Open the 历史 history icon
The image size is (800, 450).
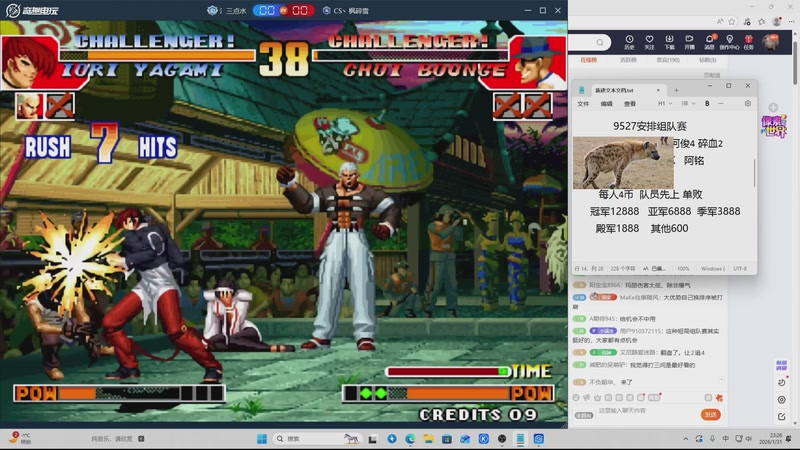coord(629,42)
